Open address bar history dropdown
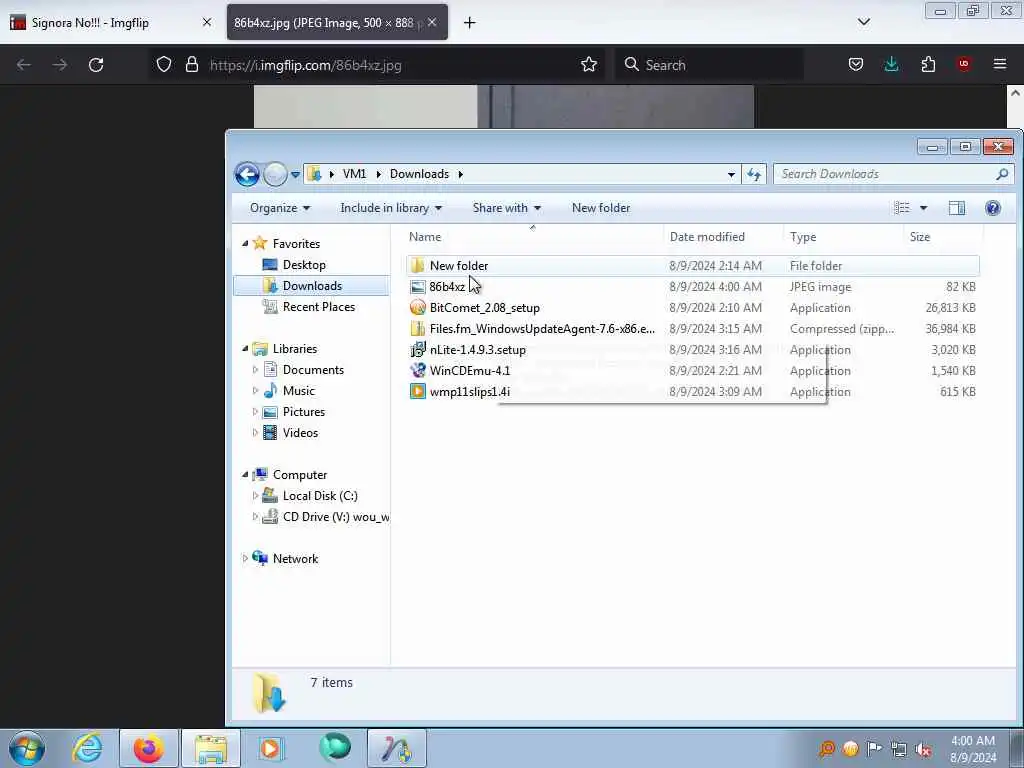The height and width of the screenshot is (768, 1024). click(731, 174)
